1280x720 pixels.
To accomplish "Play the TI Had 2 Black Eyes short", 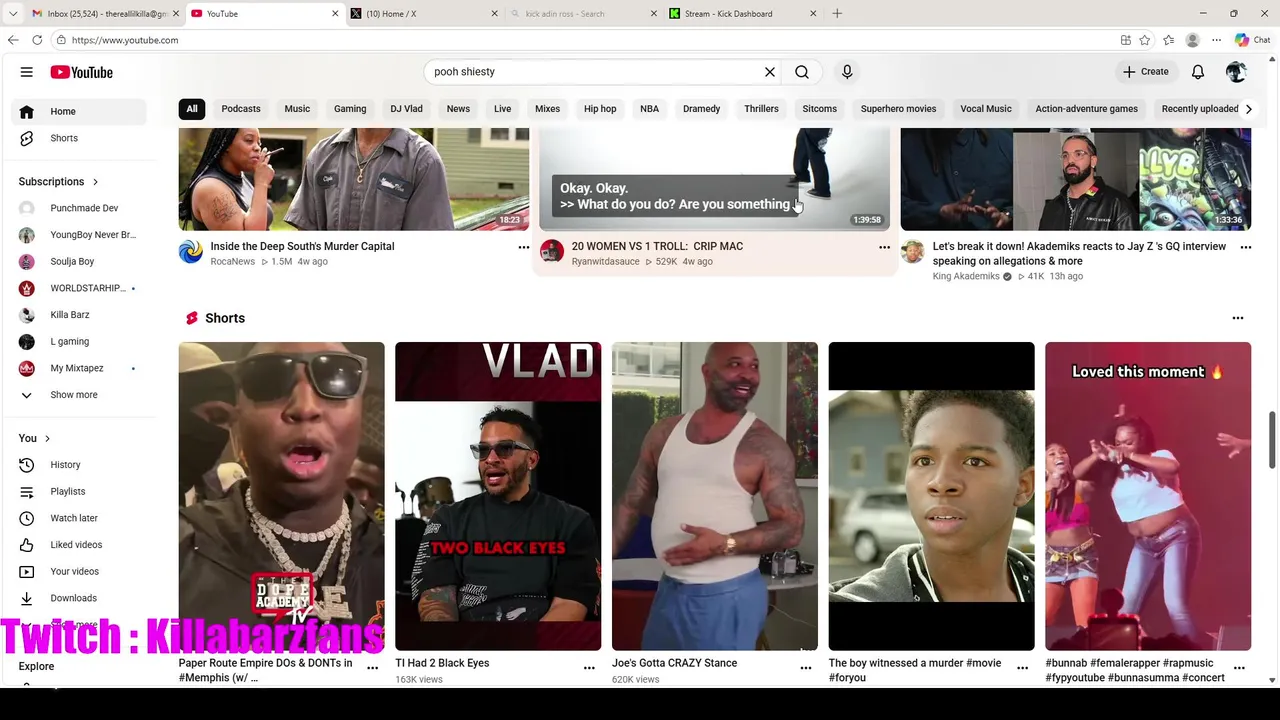I will coord(498,496).
